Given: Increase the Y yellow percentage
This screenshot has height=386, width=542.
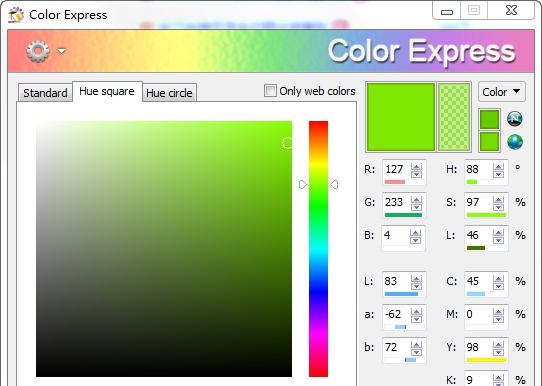Looking at the screenshot, I should click(x=498, y=344).
